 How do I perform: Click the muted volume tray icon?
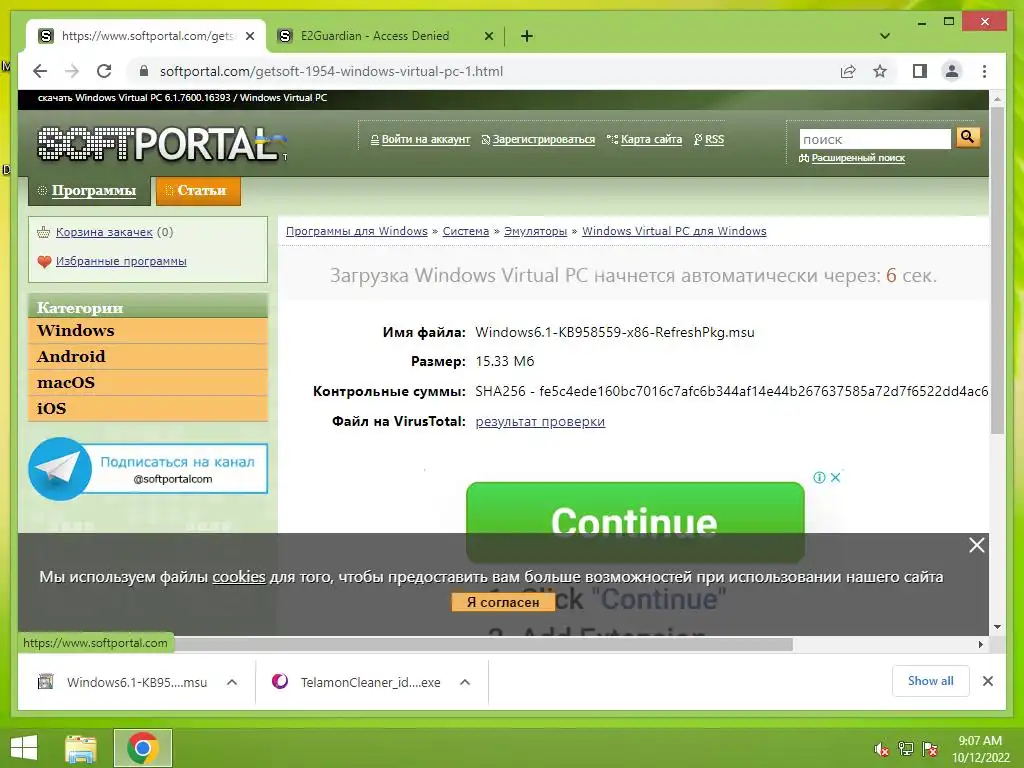pos(881,749)
